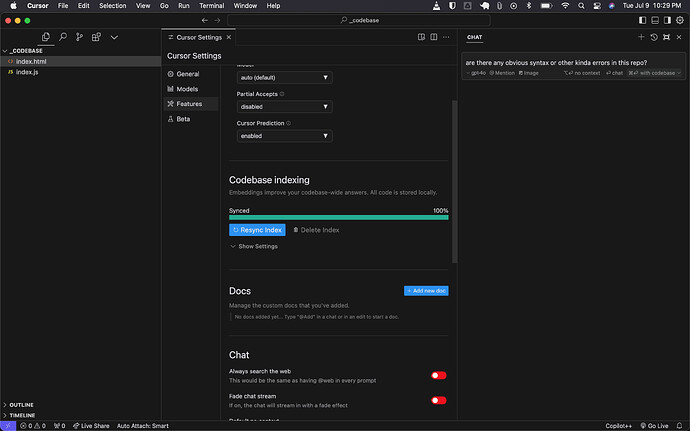Viewport: 690px width, 431px height.
Task: Start a new chat with plus icon
Action: [x=641, y=37]
